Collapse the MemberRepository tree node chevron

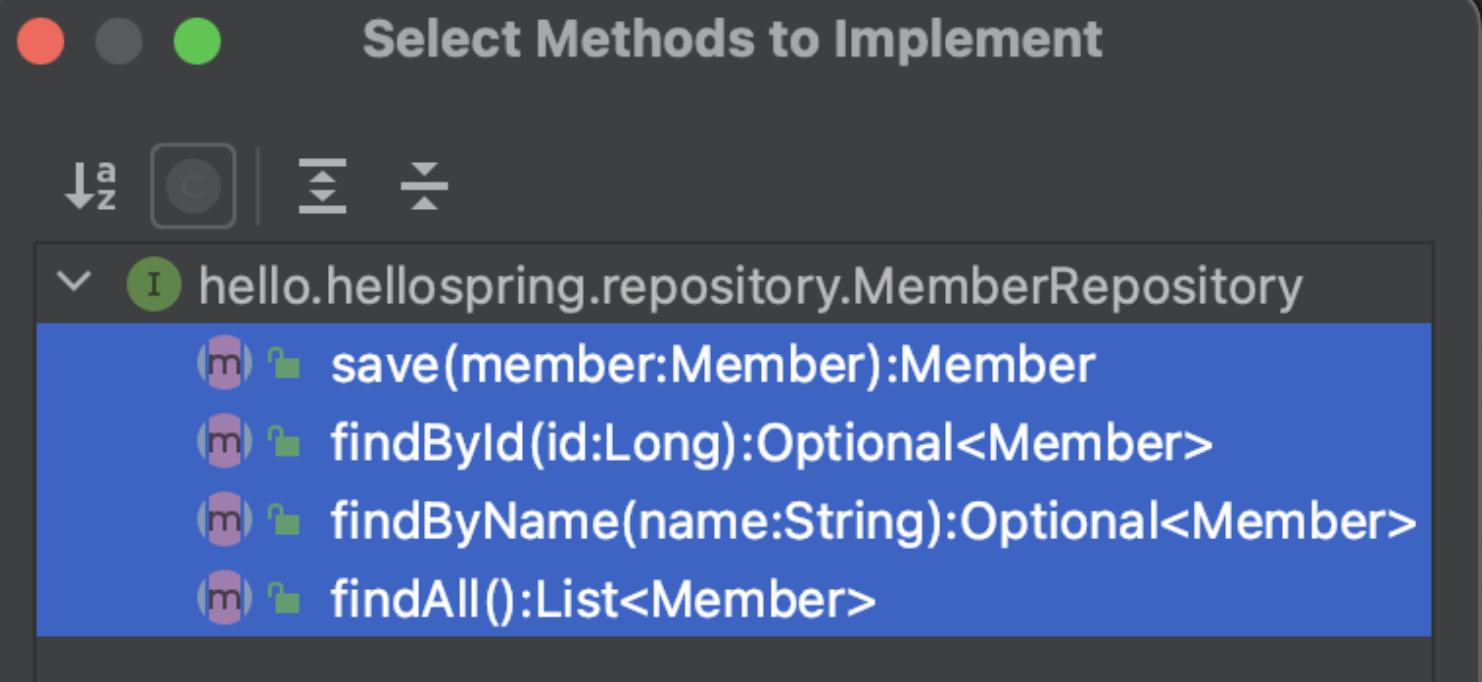[74, 283]
